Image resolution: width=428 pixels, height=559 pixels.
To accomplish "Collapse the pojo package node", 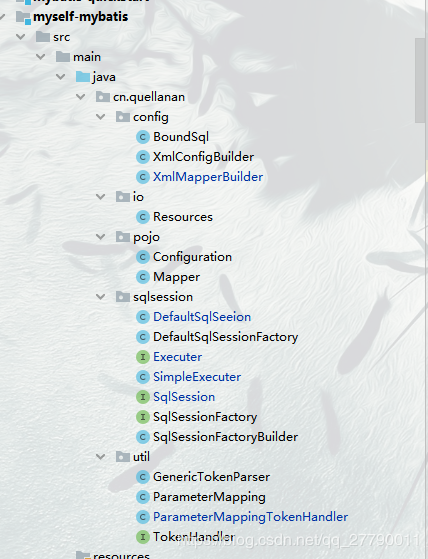I will 100,237.
